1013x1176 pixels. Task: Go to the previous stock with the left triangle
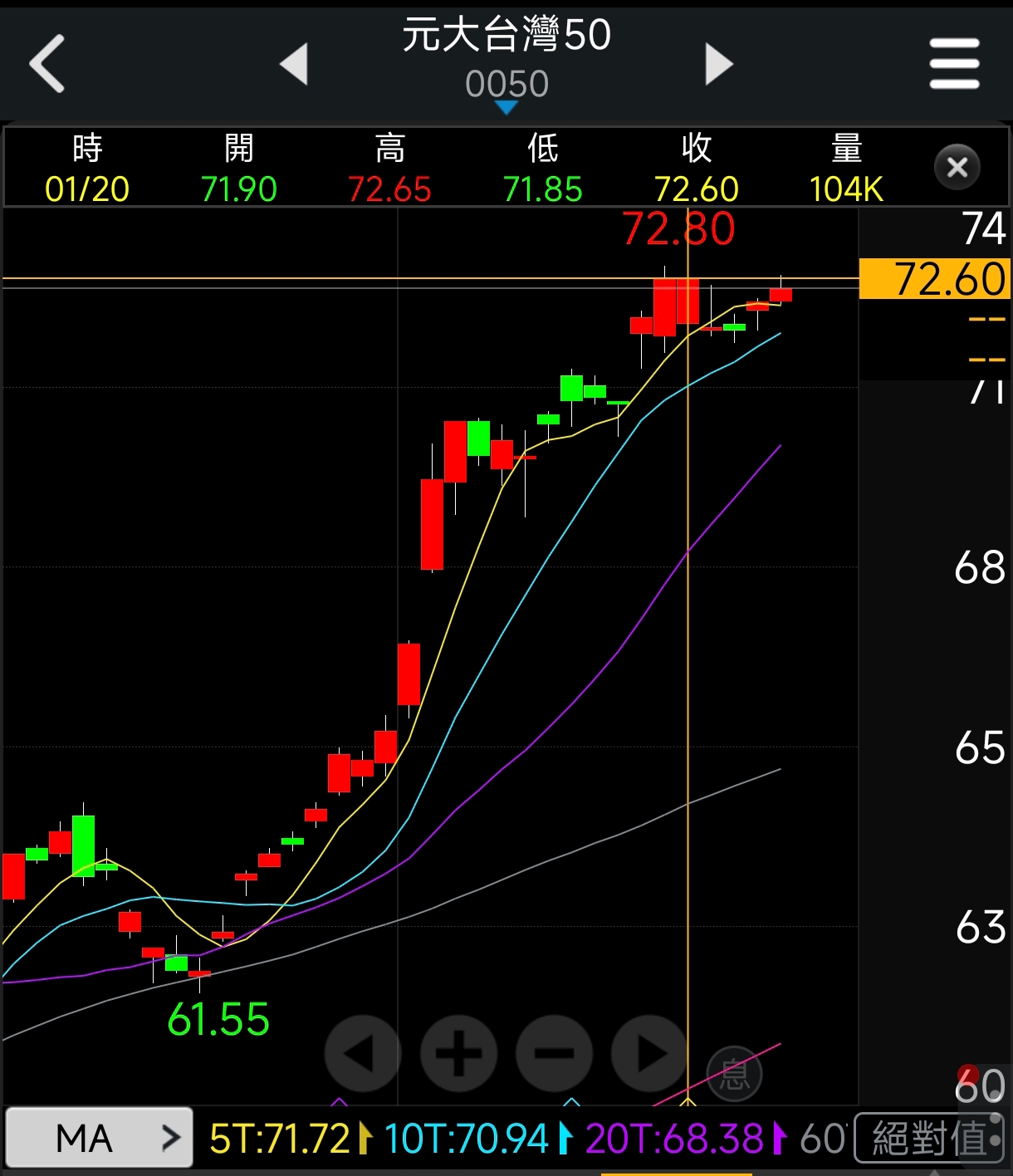(x=295, y=64)
